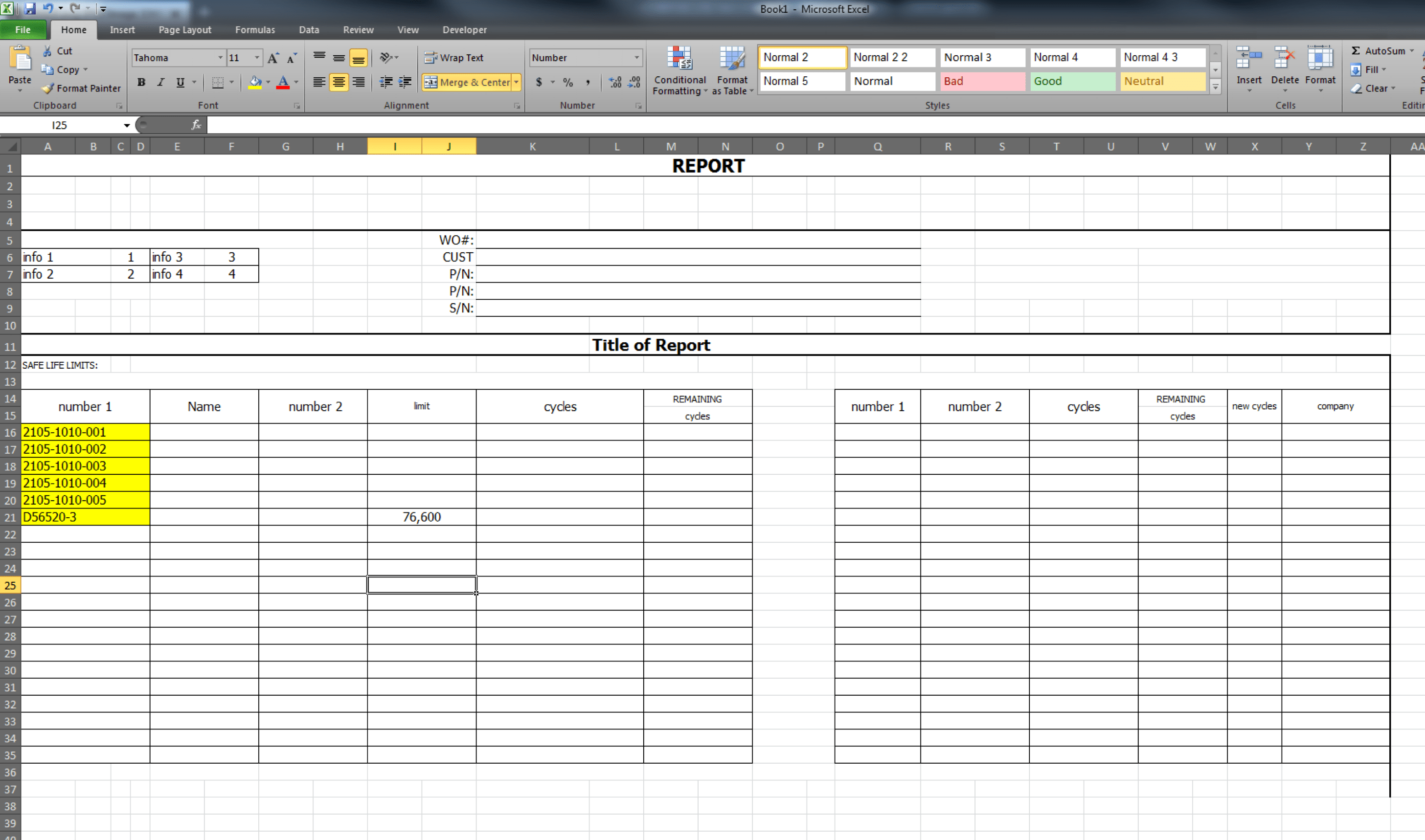Image resolution: width=1425 pixels, height=840 pixels.
Task: Apply the yellow Fill Color bucket
Action: coord(255,82)
